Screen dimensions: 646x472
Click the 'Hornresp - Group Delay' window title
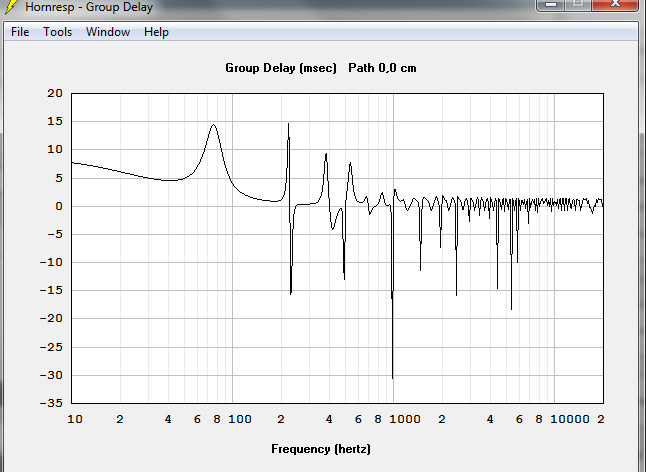pyautogui.click(x=89, y=7)
